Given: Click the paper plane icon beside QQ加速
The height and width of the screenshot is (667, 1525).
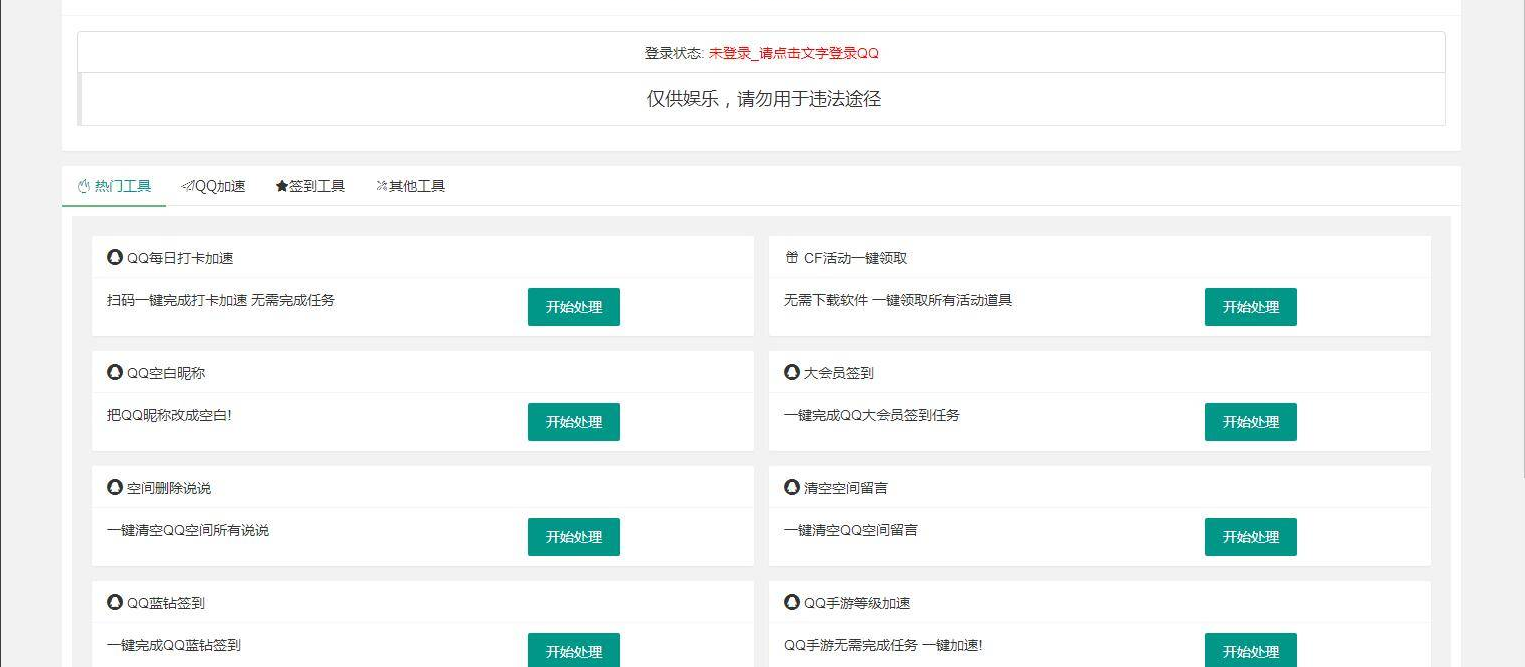Looking at the screenshot, I should [x=186, y=185].
